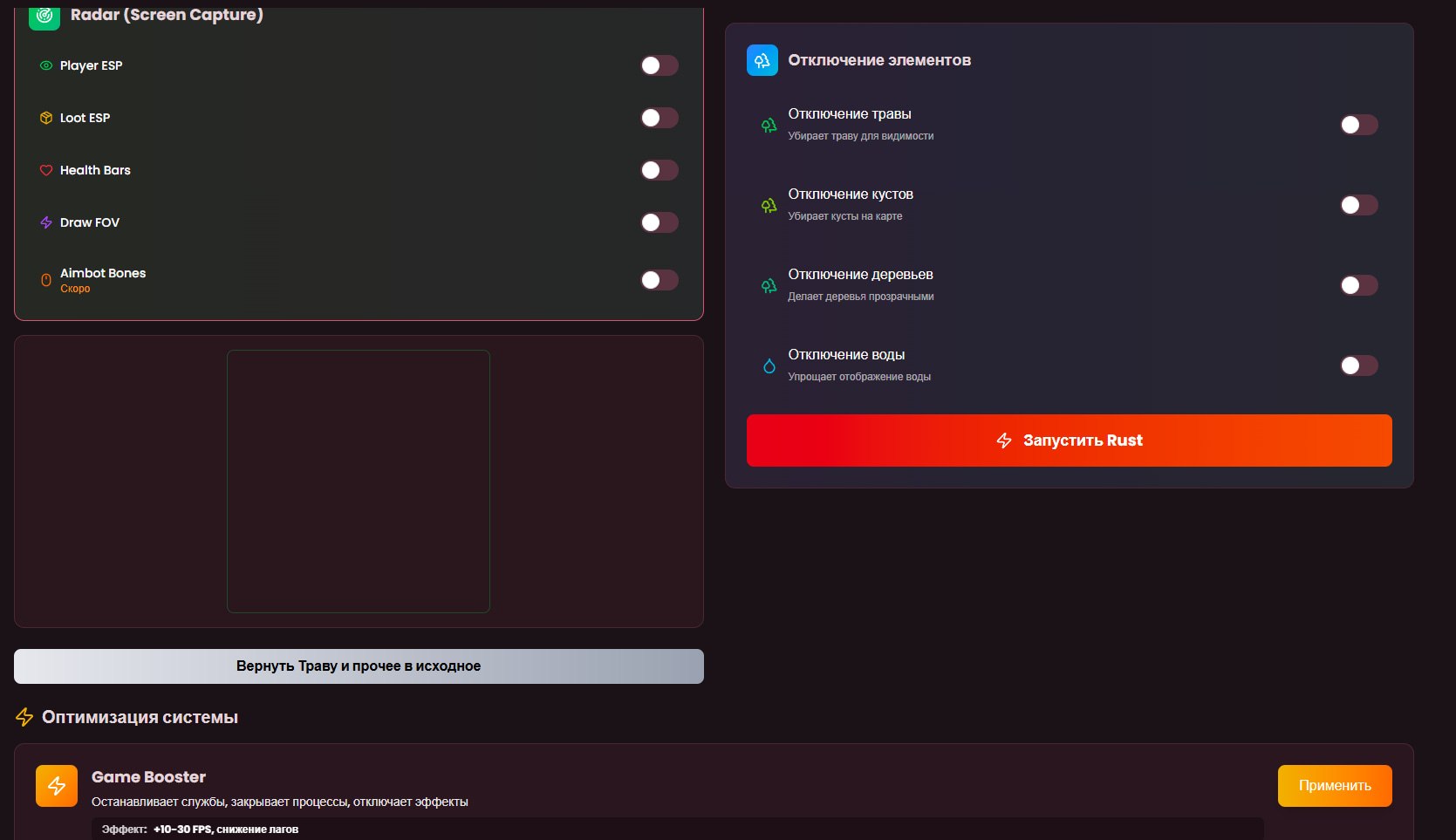Click Вернуть Траву и прочее в исходное
This screenshot has width=1456, height=840.
(x=359, y=666)
